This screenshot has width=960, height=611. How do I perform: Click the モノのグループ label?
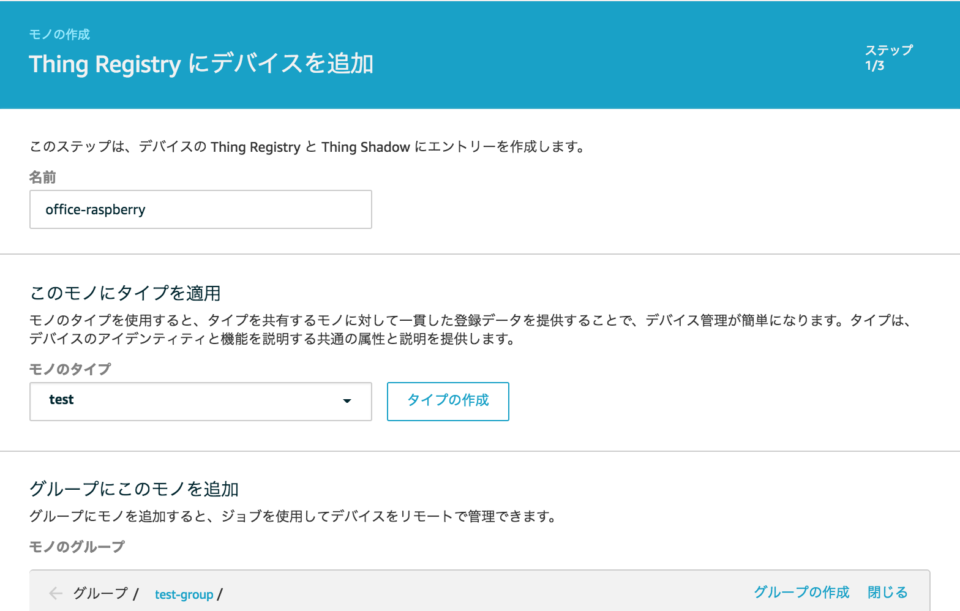point(77,546)
